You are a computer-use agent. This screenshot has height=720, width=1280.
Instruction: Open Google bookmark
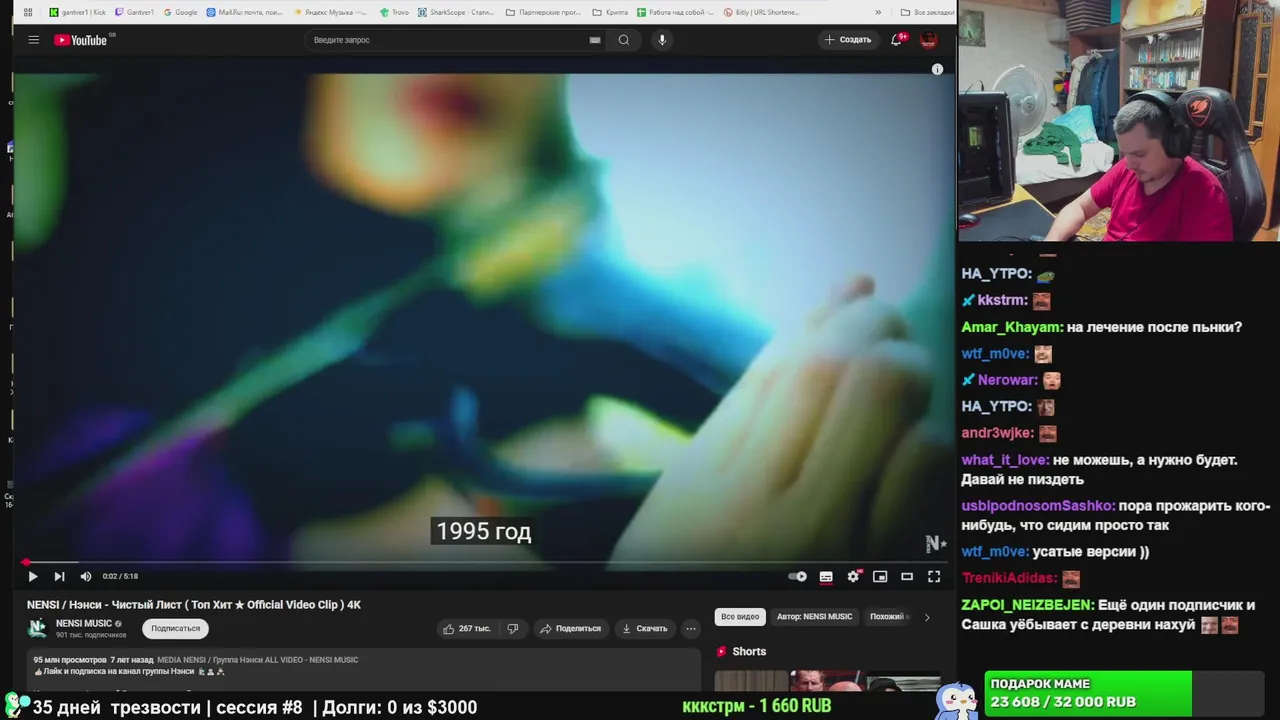[180, 12]
